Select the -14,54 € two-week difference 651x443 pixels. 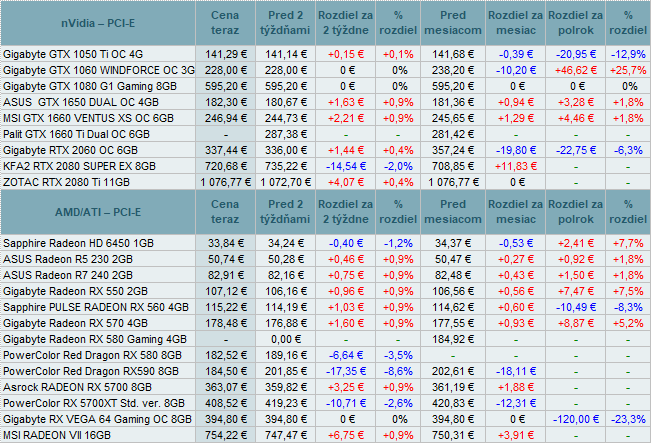pyautogui.click(x=346, y=166)
